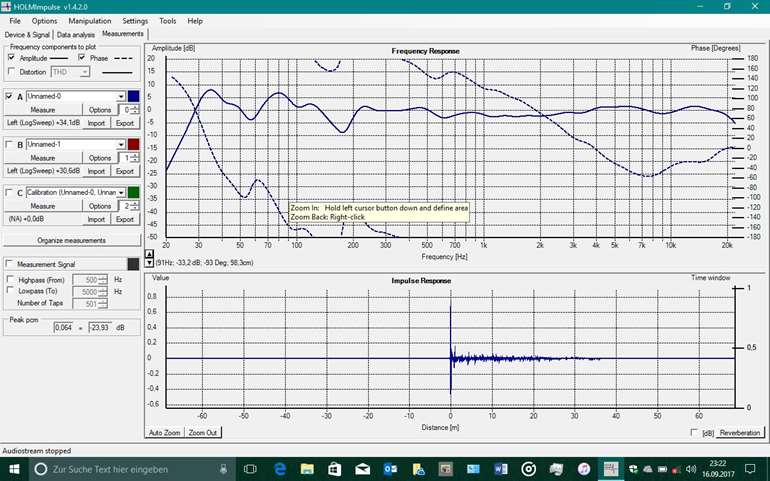
Task: Open the Manipulation menu
Action: (x=90, y=20)
